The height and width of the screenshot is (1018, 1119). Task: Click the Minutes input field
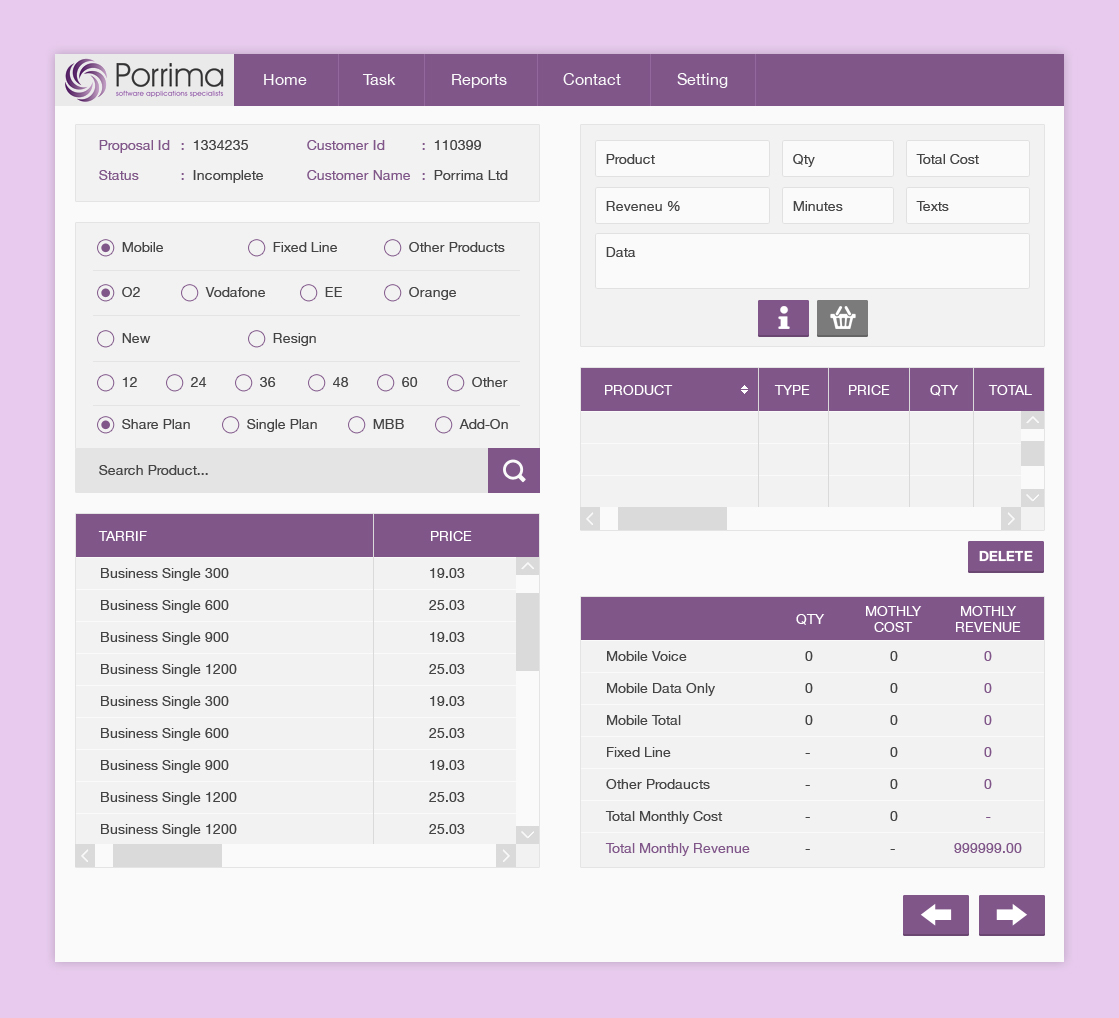point(838,206)
